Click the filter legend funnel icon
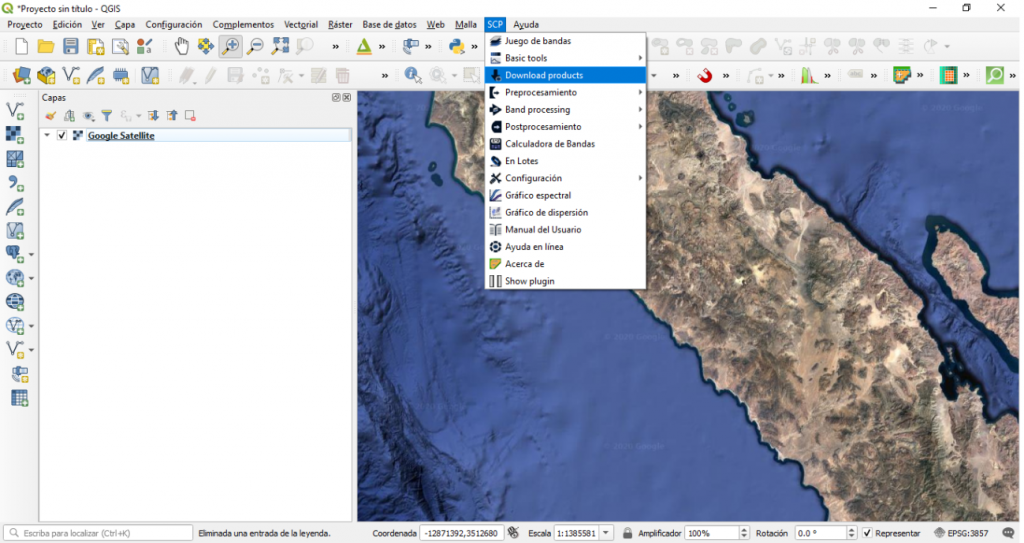 point(106,116)
